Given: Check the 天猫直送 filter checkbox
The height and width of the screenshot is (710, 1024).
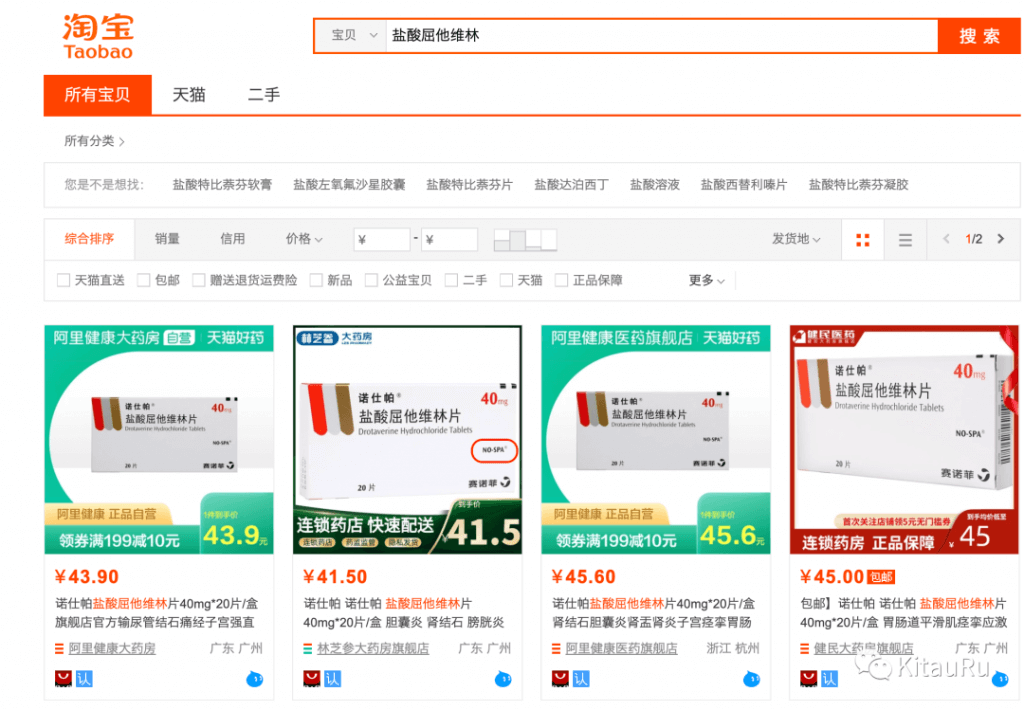Looking at the screenshot, I should (64, 281).
